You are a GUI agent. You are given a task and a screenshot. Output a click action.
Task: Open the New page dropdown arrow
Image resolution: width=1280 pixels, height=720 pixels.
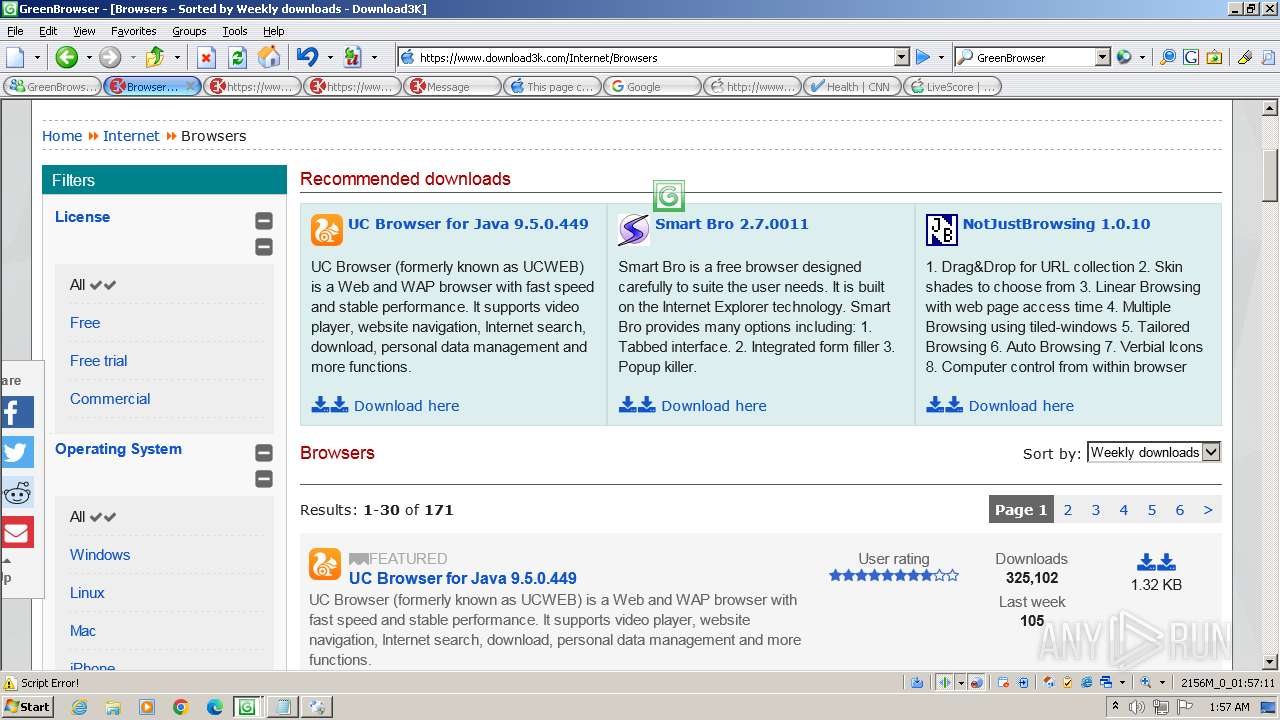coord(36,57)
